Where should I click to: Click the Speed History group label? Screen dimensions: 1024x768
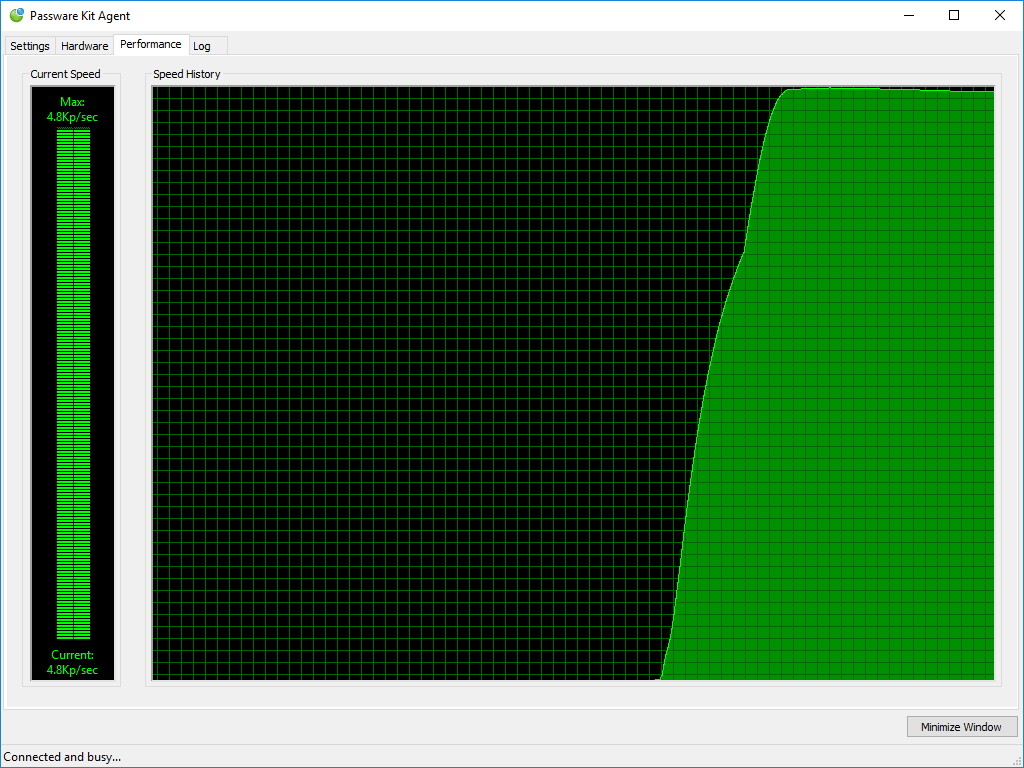point(186,74)
